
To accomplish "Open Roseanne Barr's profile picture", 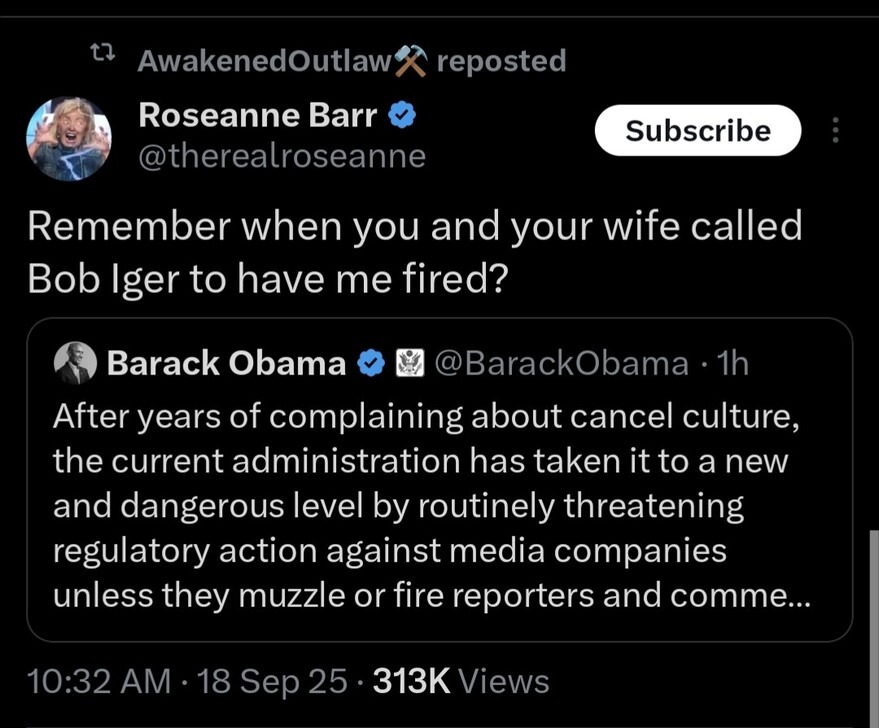I will point(68,138).
